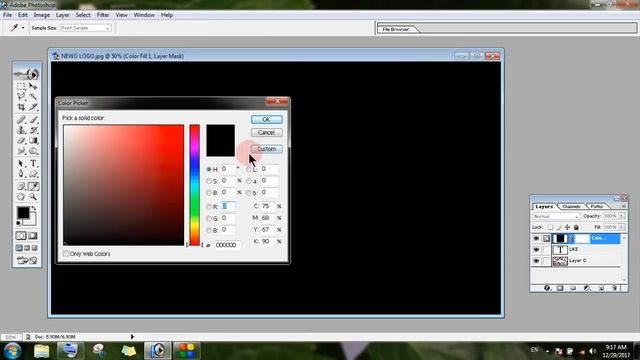Select the Pen tool
This screenshot has width=640, height=360.
coord(21,174)
